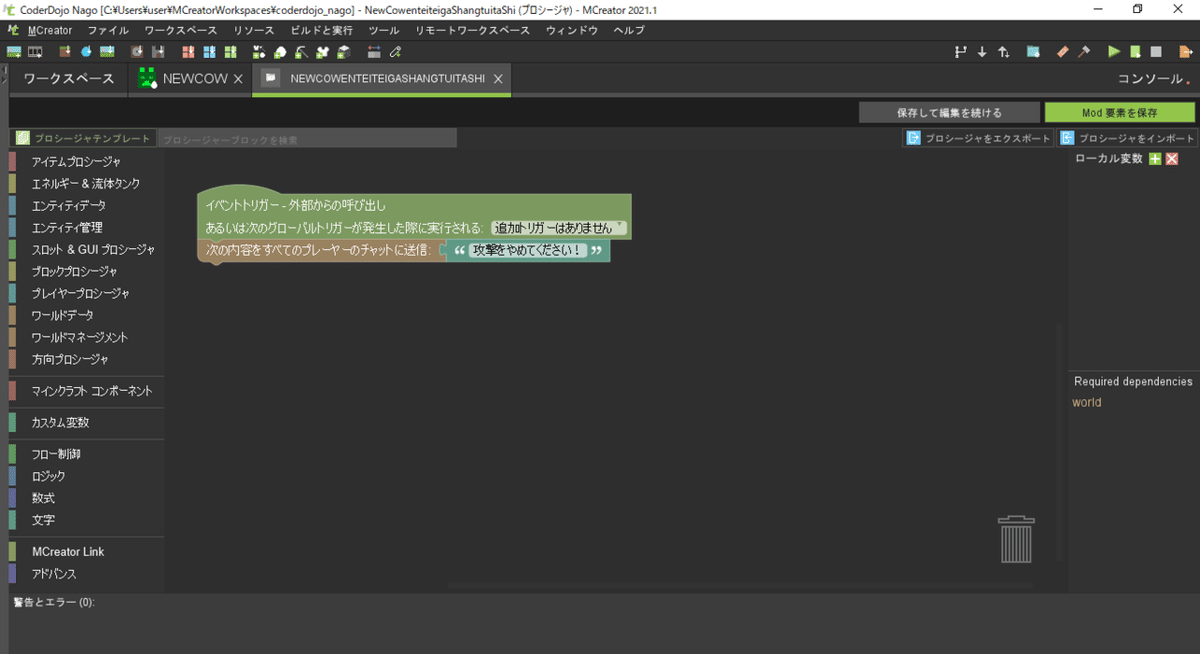The width and height of the screenshot is (1200, 654).
Task: Click the downward import arrow toolbar icon
Action: coord(982,51)
